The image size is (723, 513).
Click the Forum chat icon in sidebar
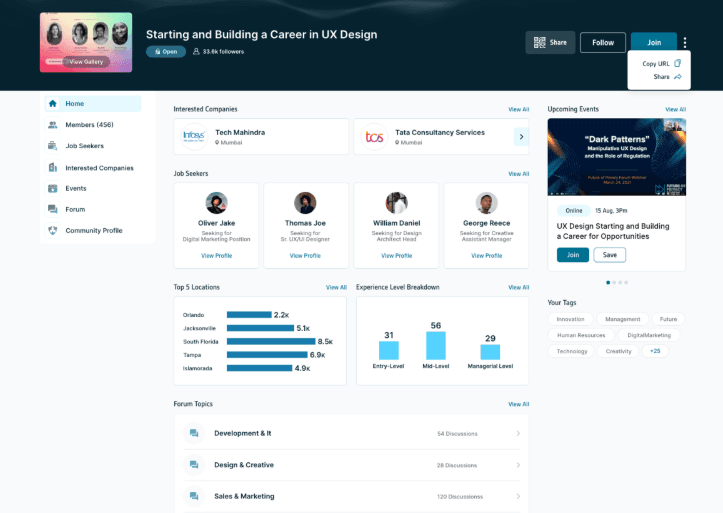[53, 209]
